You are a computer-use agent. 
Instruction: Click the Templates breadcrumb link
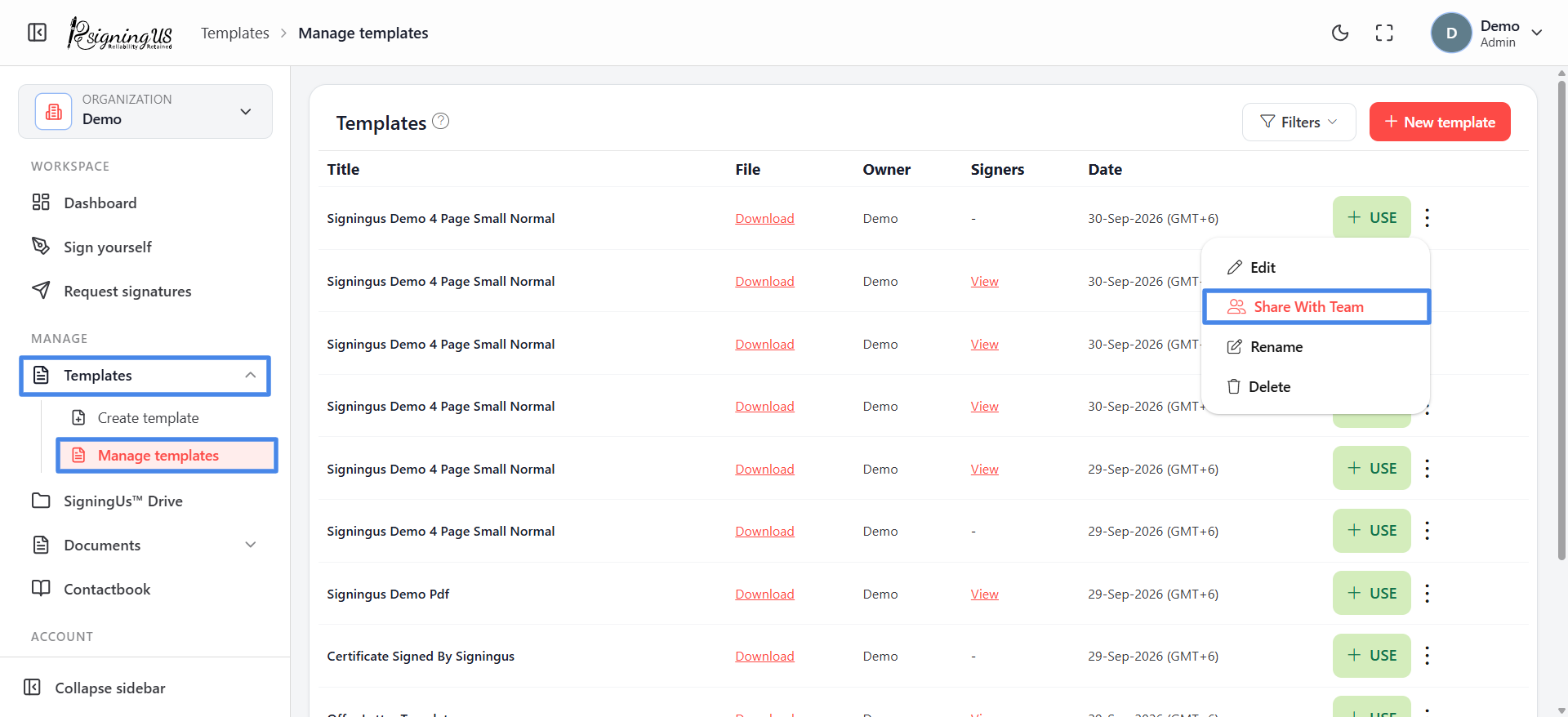235,33
